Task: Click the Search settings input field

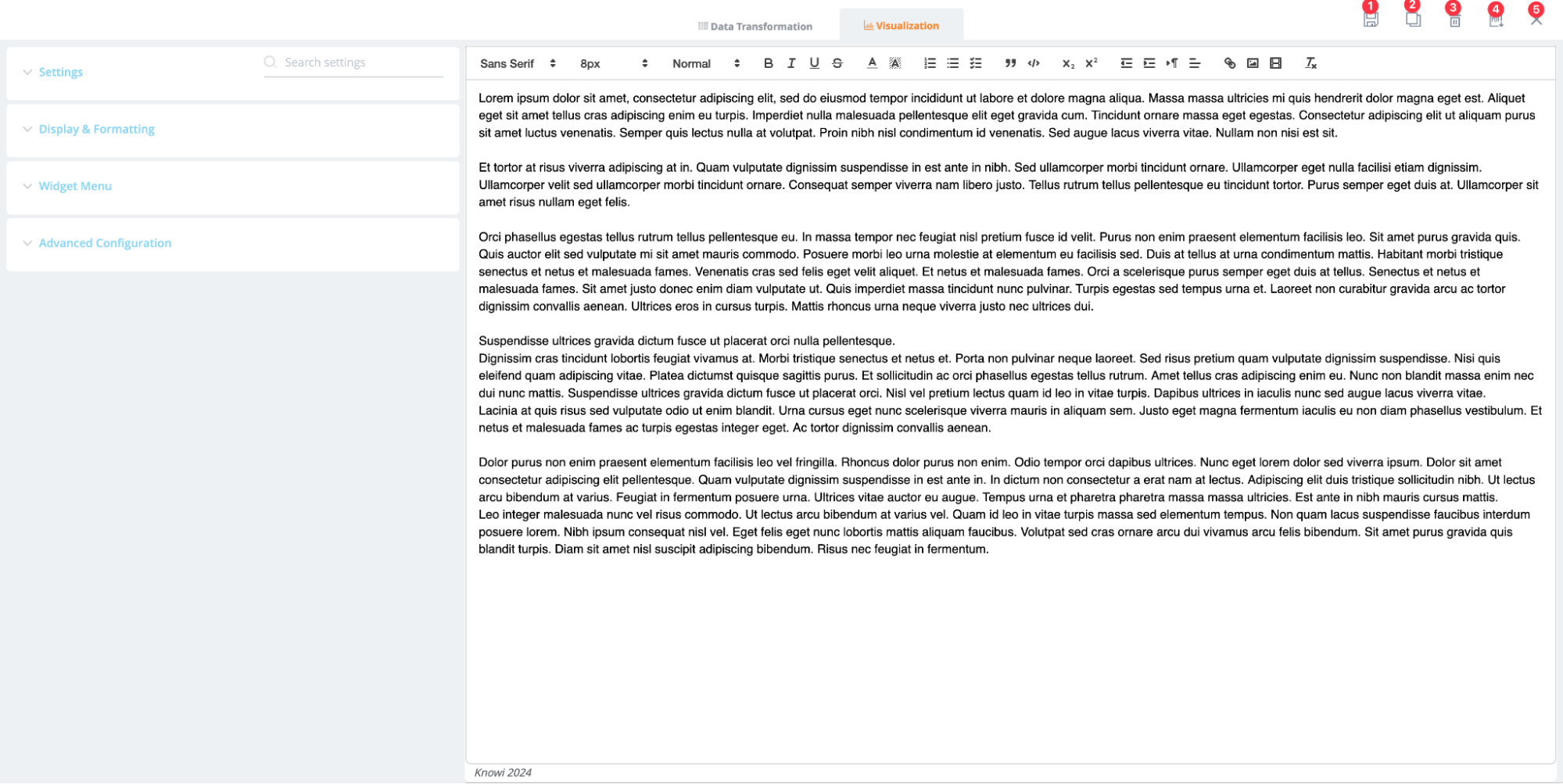Action: point(353,62)
